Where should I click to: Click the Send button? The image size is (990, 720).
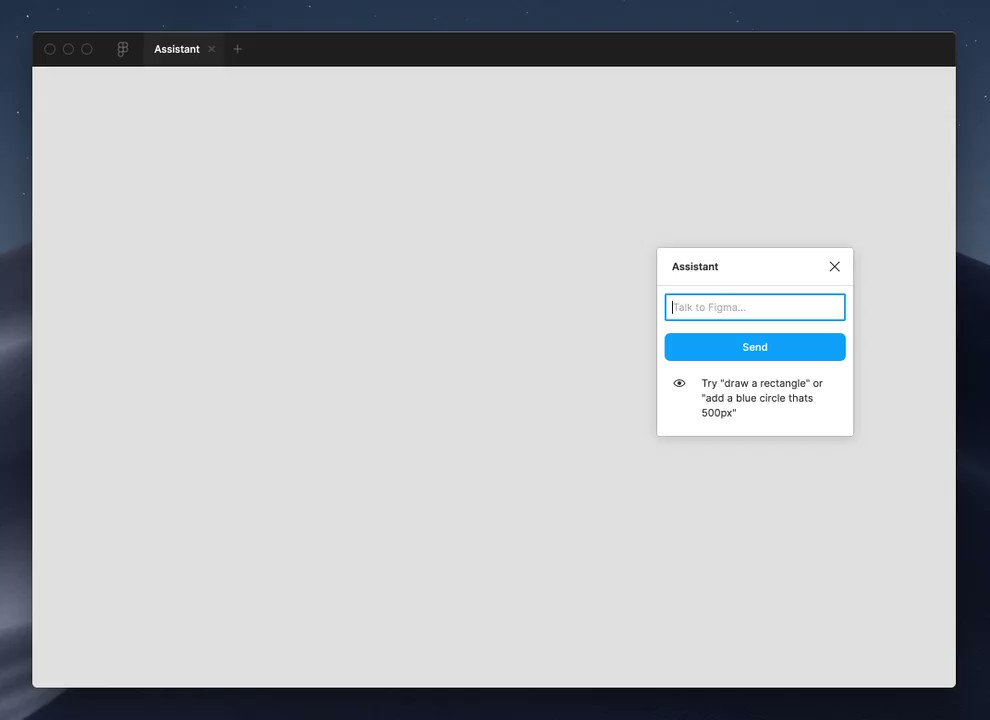click(x=754, y=347)
